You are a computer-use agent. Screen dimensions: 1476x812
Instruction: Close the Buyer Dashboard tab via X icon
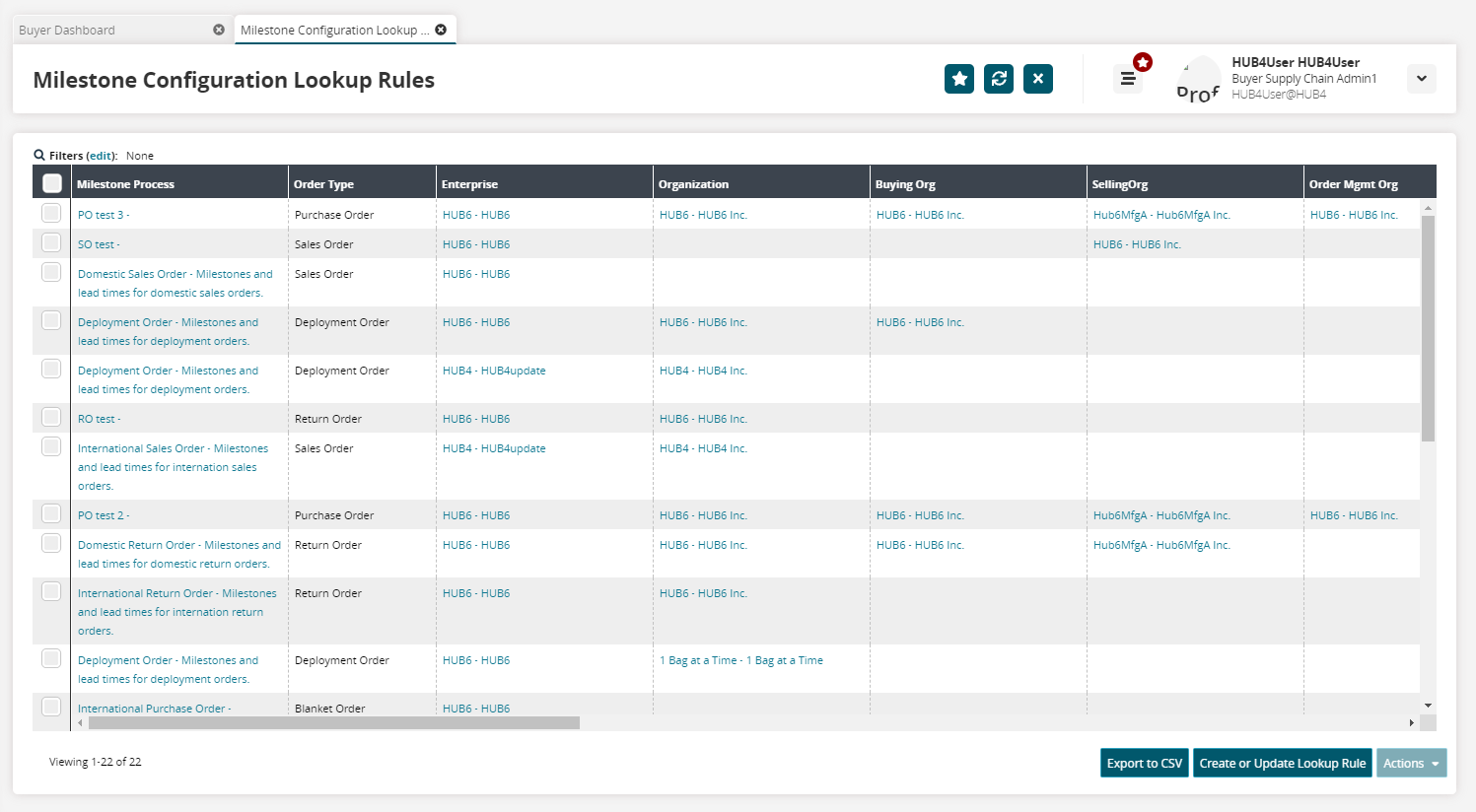(219, 30)
